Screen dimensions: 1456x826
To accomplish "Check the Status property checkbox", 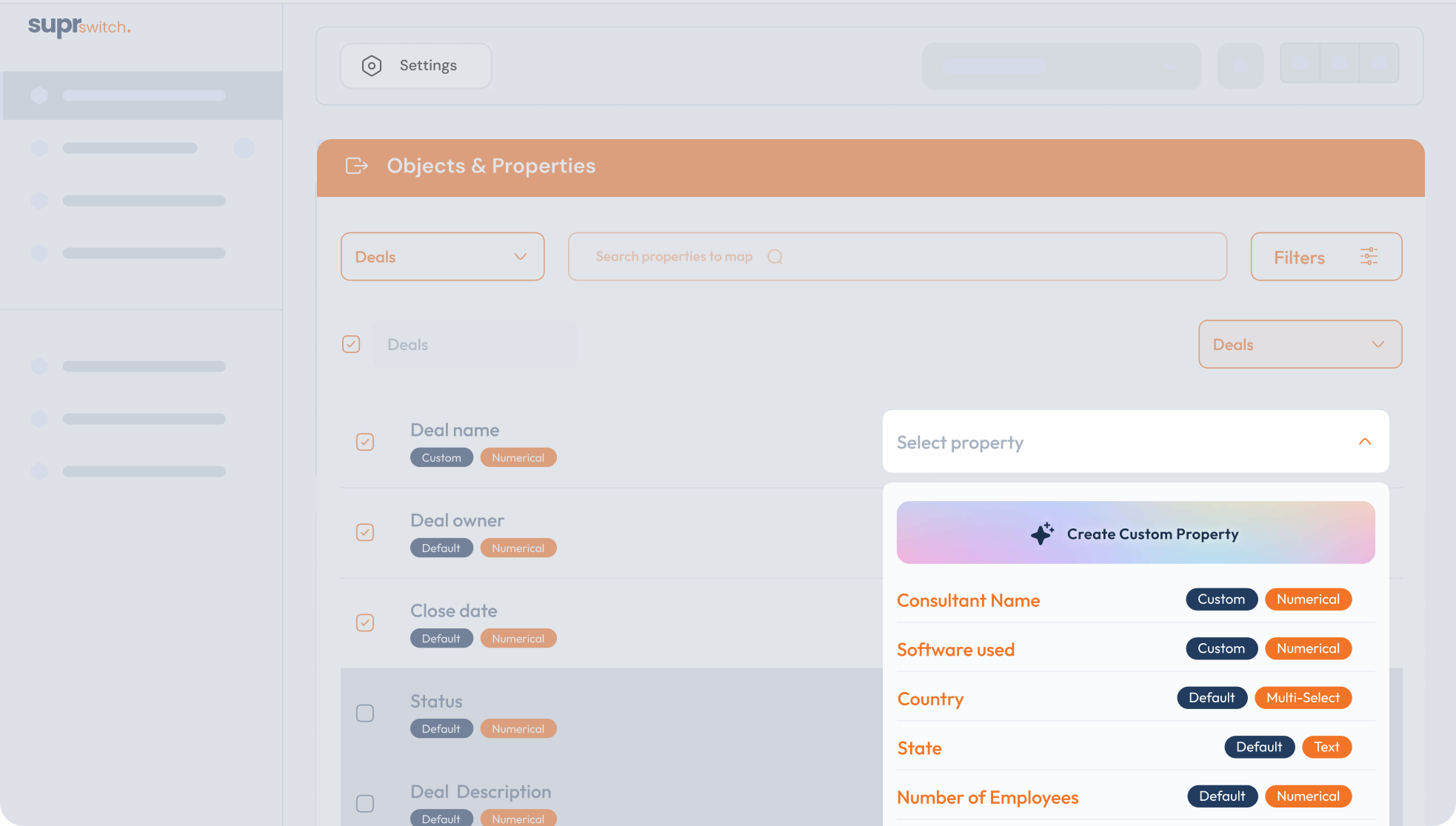I will (x=365, y=713).
